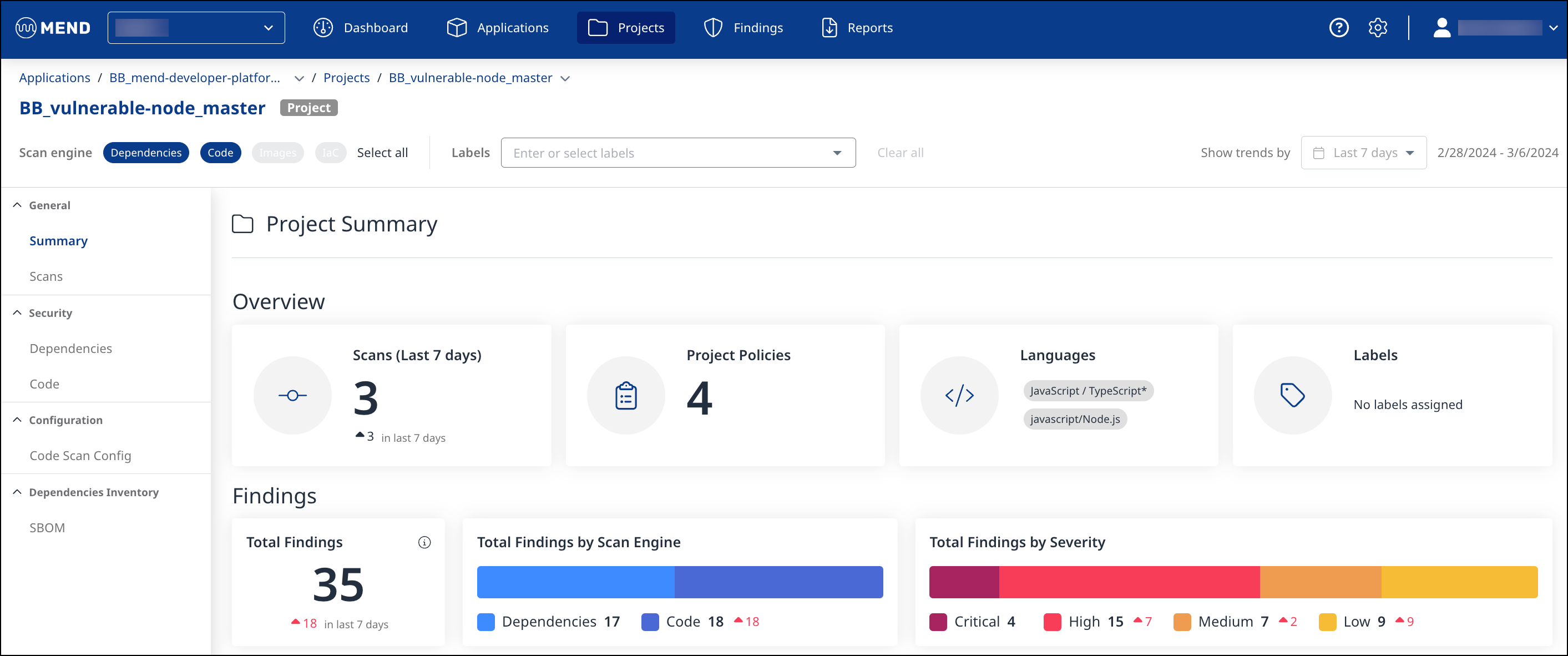Open settings gear icon in header
Screen dimensions: 1568x656
tap(1378, 28)
